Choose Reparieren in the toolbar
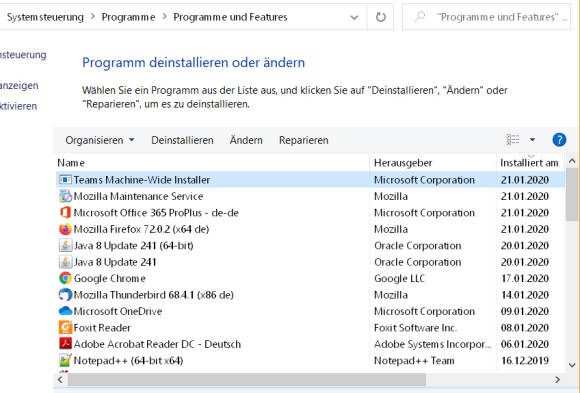The height and width of the screenshot is (393, 580). pos(304,140)
